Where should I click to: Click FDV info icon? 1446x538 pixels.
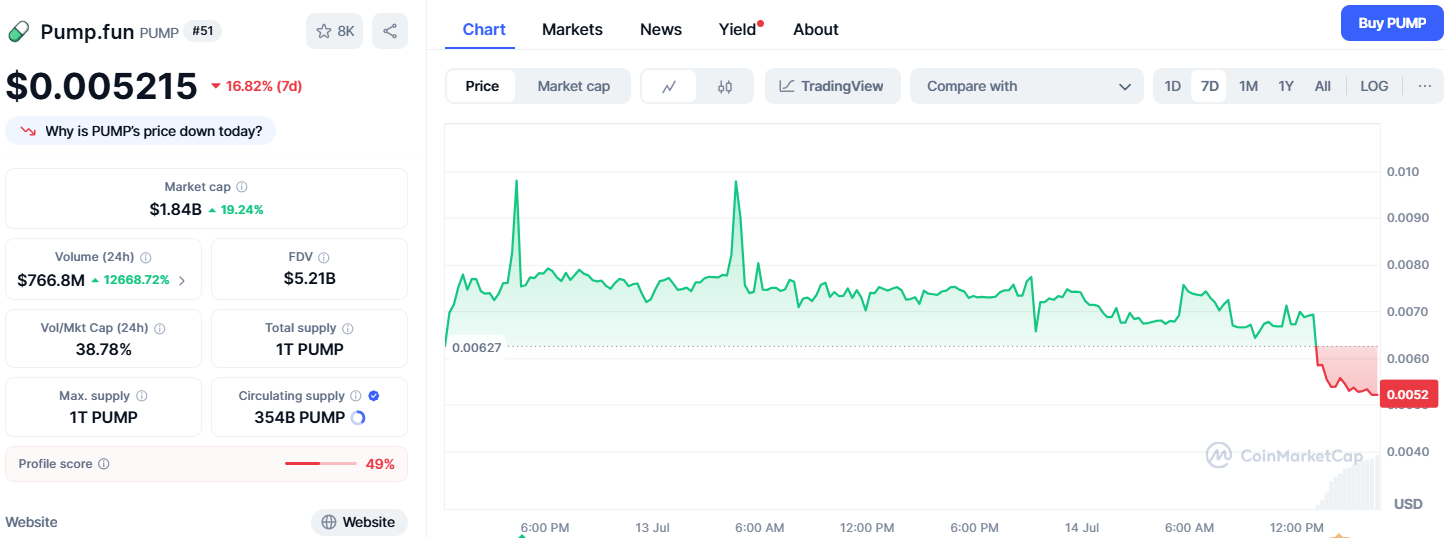pos(323,257)
